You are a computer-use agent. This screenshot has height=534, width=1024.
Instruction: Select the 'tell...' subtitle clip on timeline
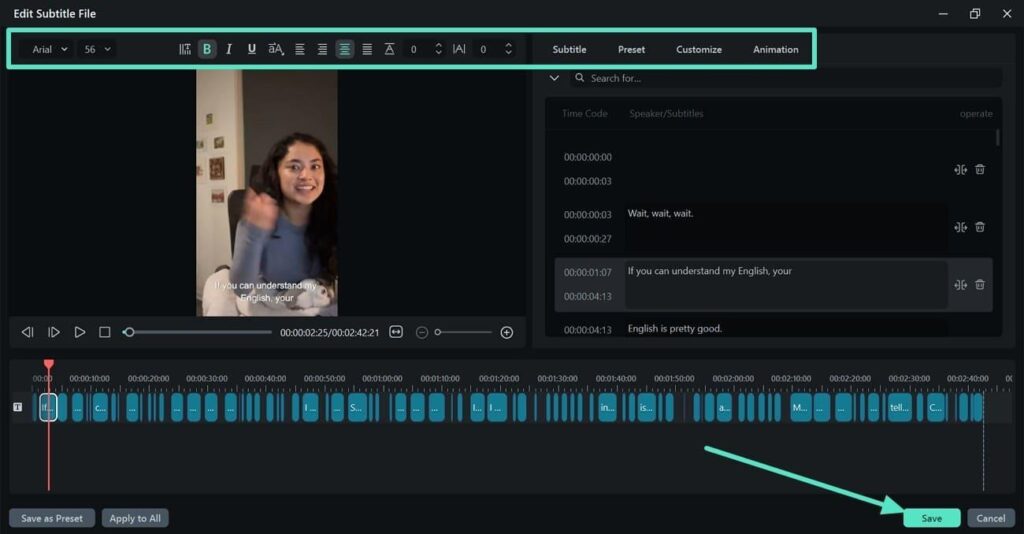[899, 407]
